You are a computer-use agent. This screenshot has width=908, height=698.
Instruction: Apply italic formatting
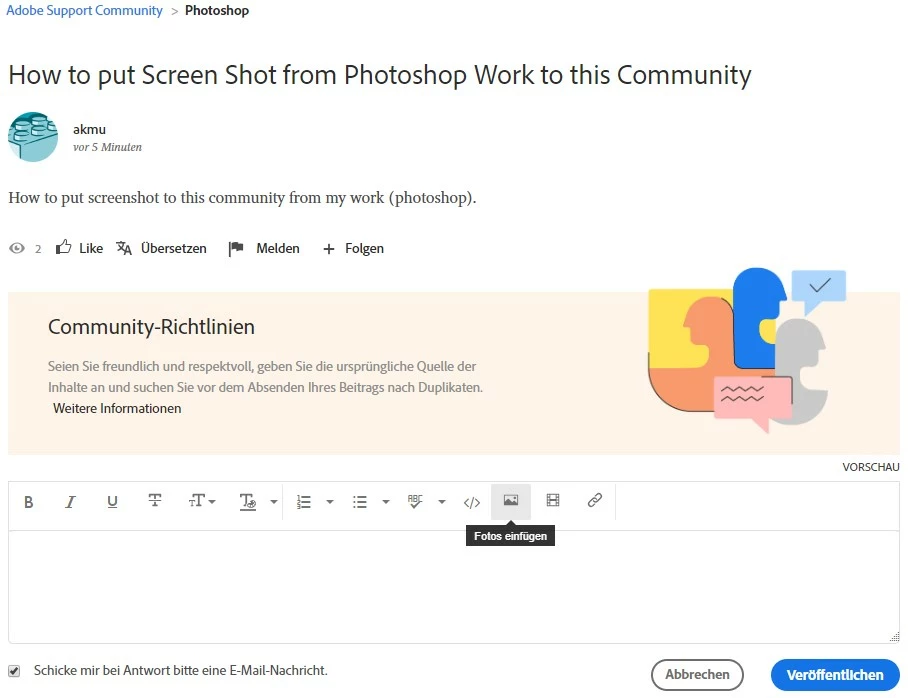click(70, 502)
